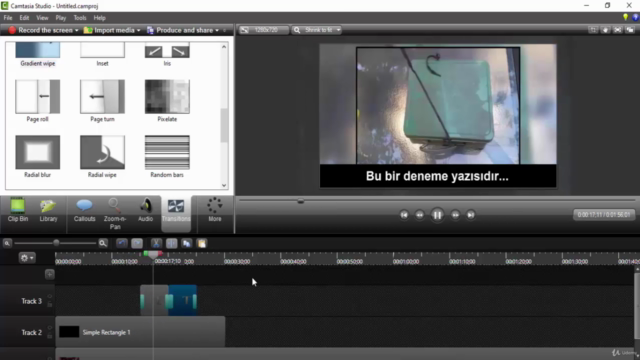Open the File menu
The width and height of the screenshot is (640, 360).
click(x=8, y=18)
